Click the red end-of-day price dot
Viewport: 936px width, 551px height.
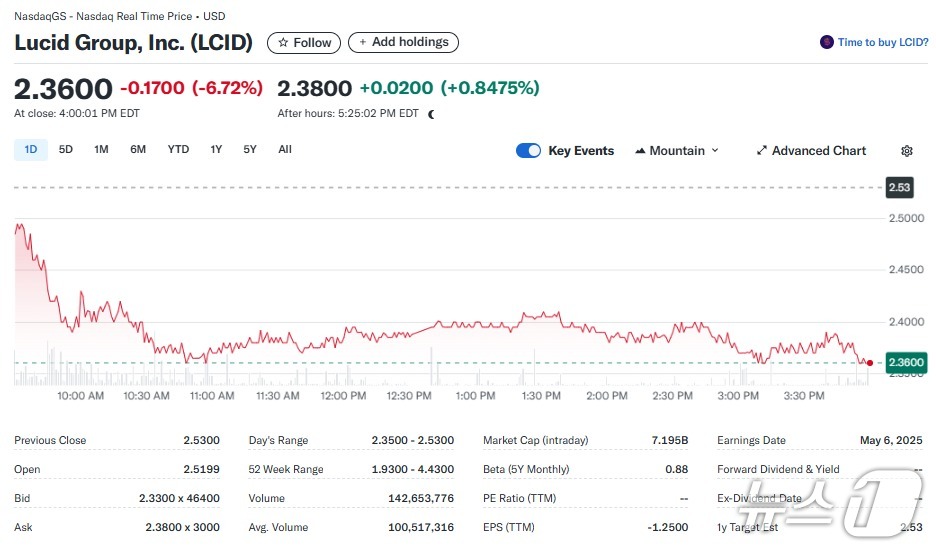[870, 363]
